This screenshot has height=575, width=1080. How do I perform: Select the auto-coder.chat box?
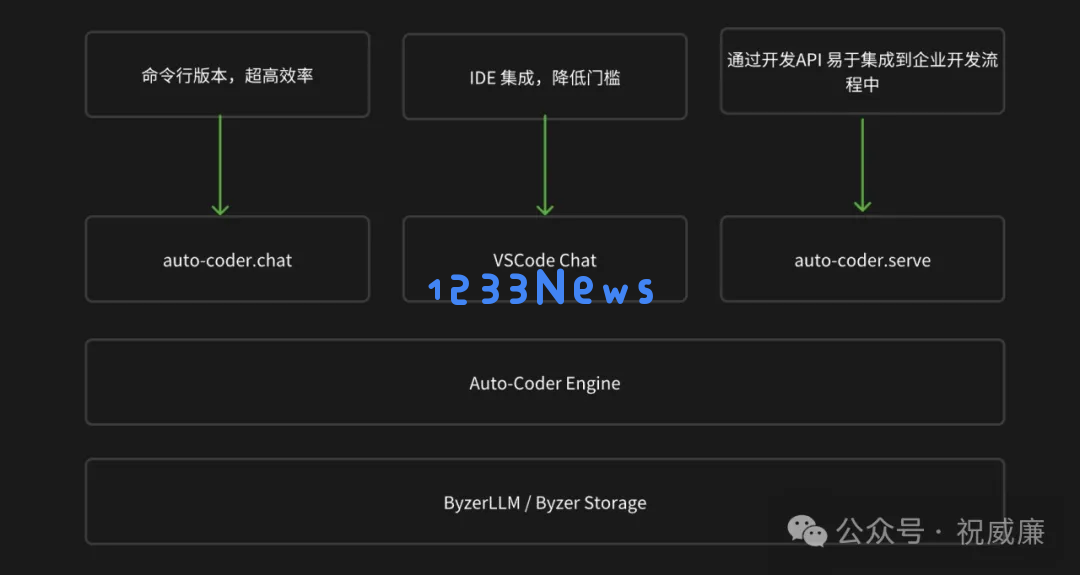(227, 259)
